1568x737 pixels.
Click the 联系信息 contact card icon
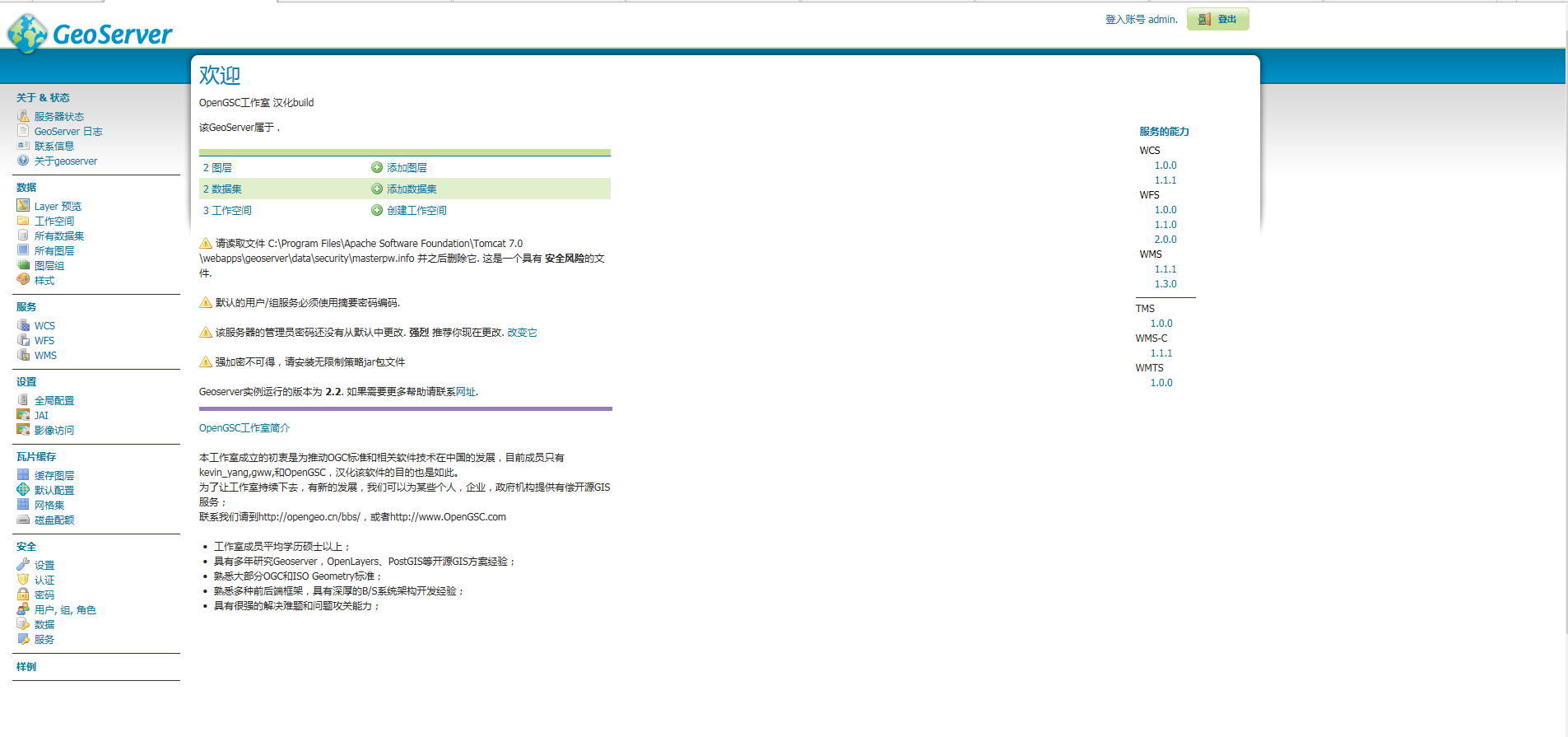(23, 146)
